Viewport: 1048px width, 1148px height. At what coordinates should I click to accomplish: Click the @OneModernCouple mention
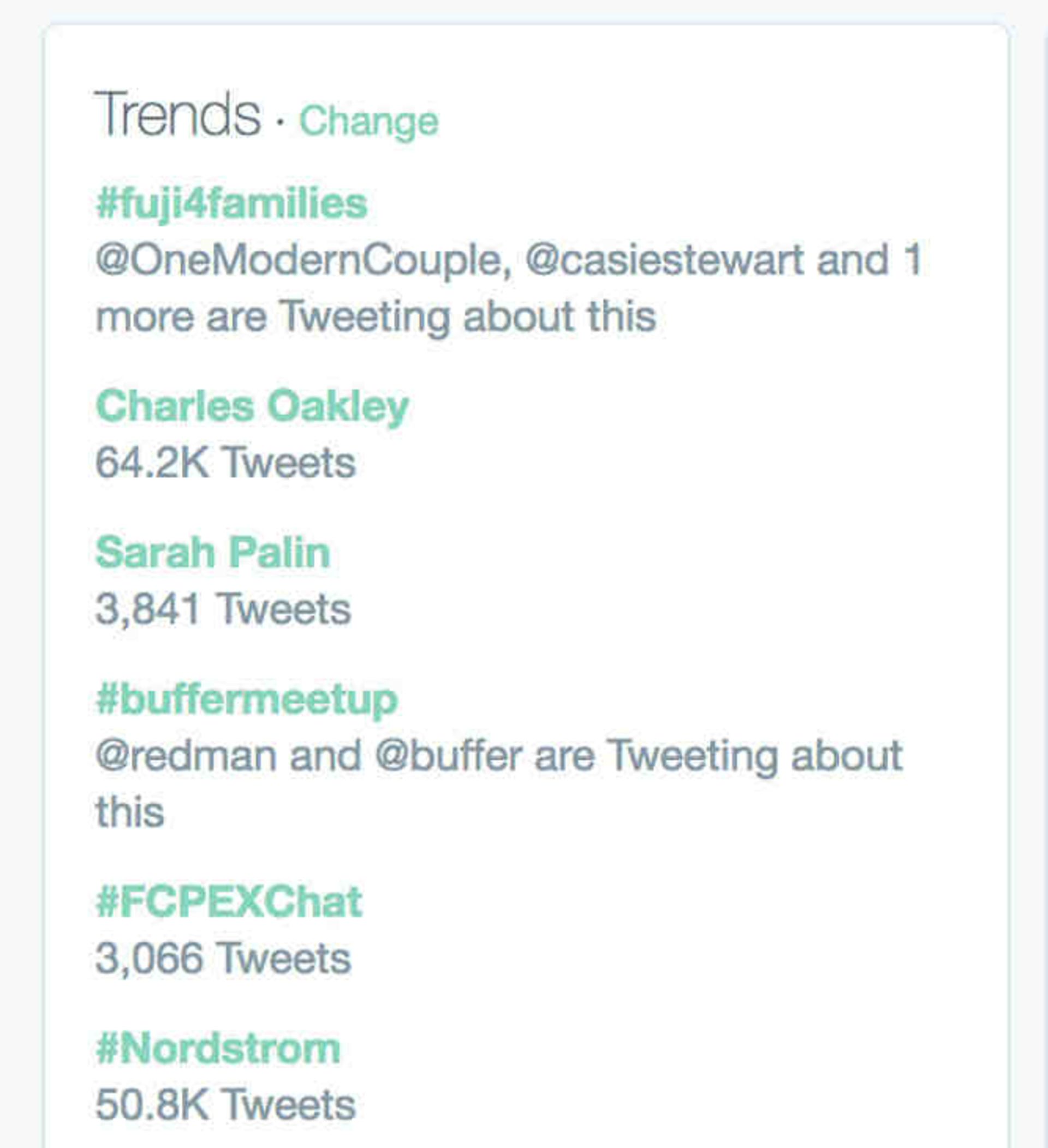[303, 260]
